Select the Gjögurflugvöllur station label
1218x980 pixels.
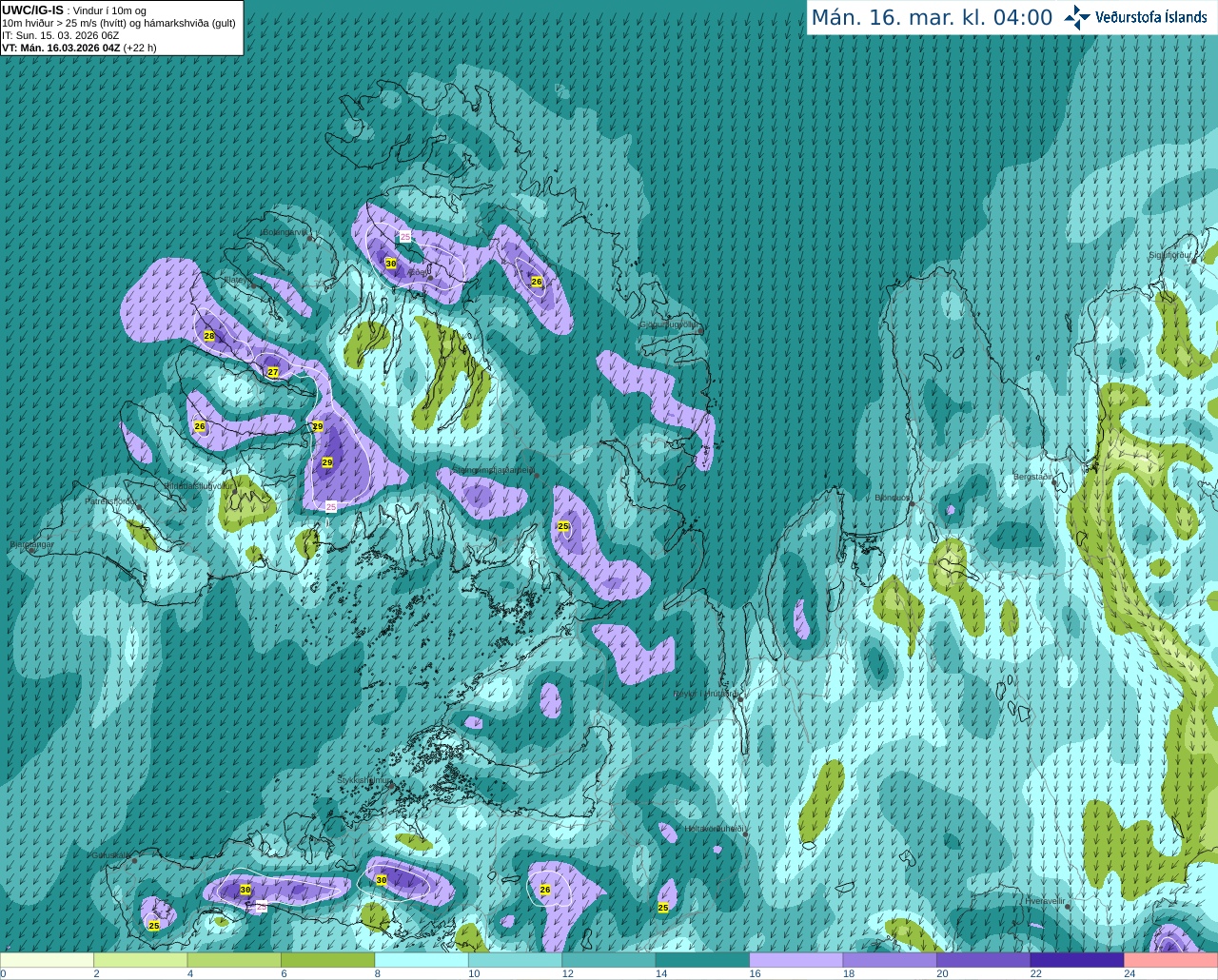pos(670,324)
